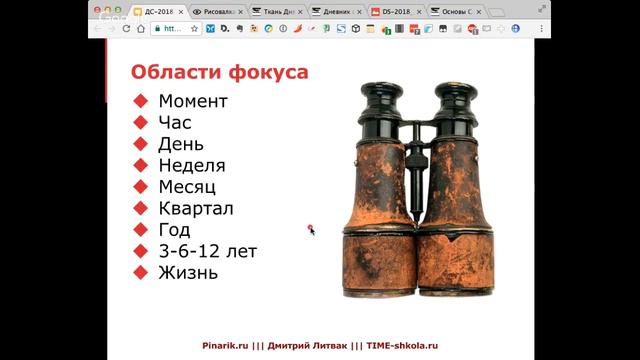This screenshot has width=640, height=360.
Task: Go to the home page
Action: (141, 29)
